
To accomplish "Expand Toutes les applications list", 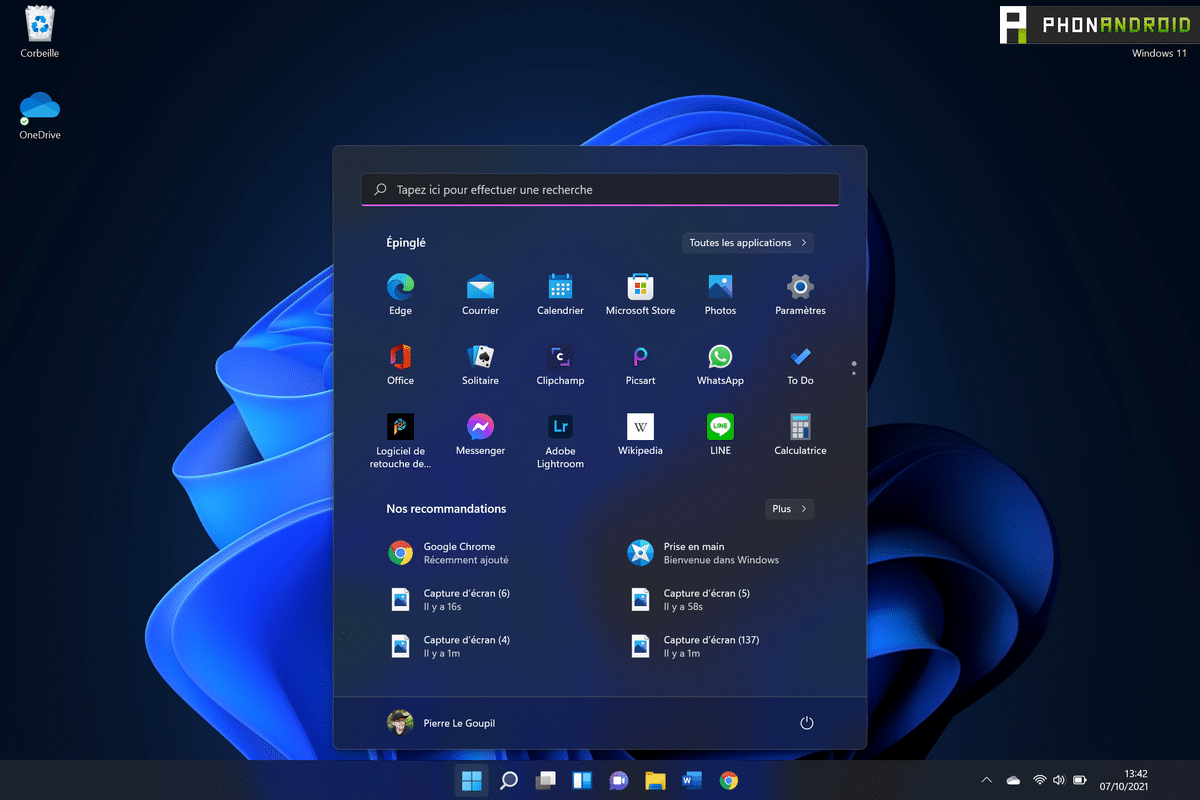I will (x=748, y=242).
